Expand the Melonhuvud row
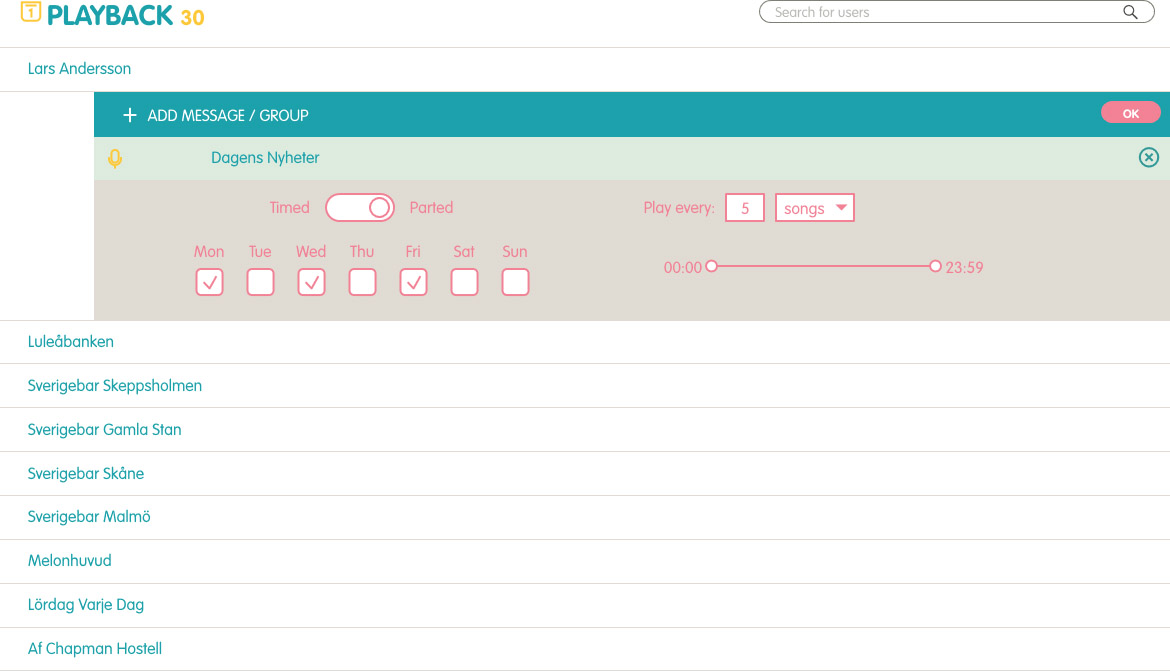Screen dimensions: 1170x671 [x=585, y=561]
